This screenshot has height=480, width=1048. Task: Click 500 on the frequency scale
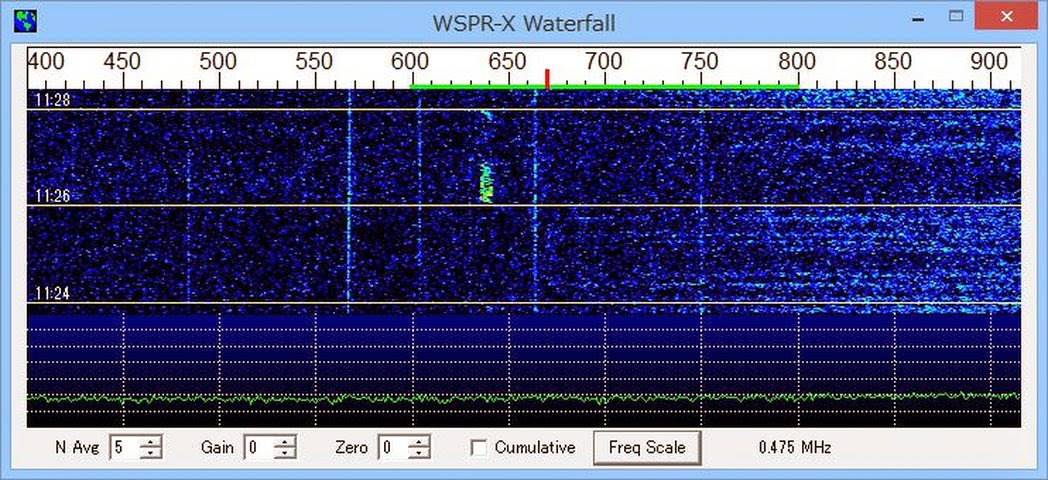219,62
